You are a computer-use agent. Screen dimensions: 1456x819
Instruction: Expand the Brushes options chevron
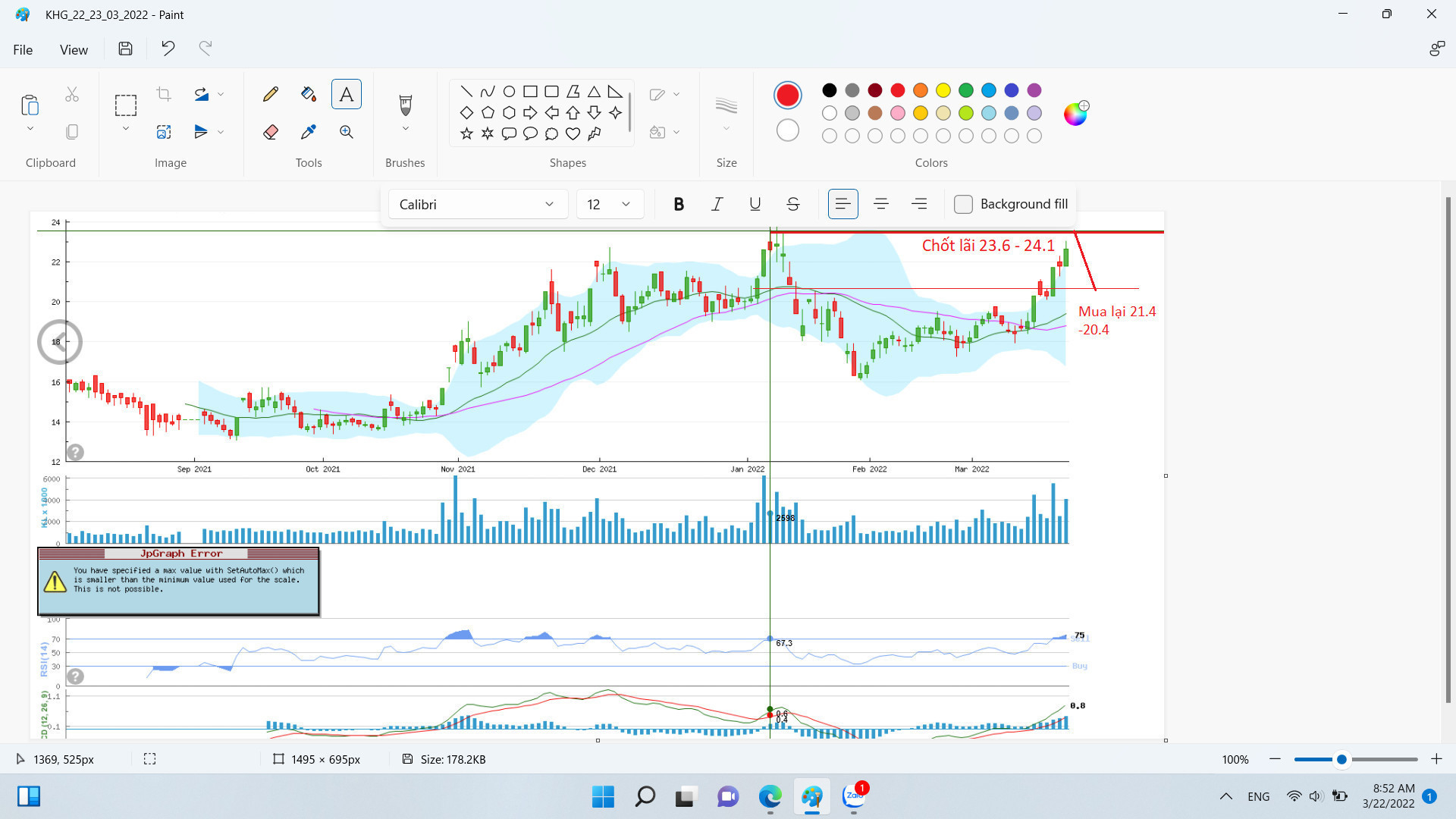coord(405,129)
